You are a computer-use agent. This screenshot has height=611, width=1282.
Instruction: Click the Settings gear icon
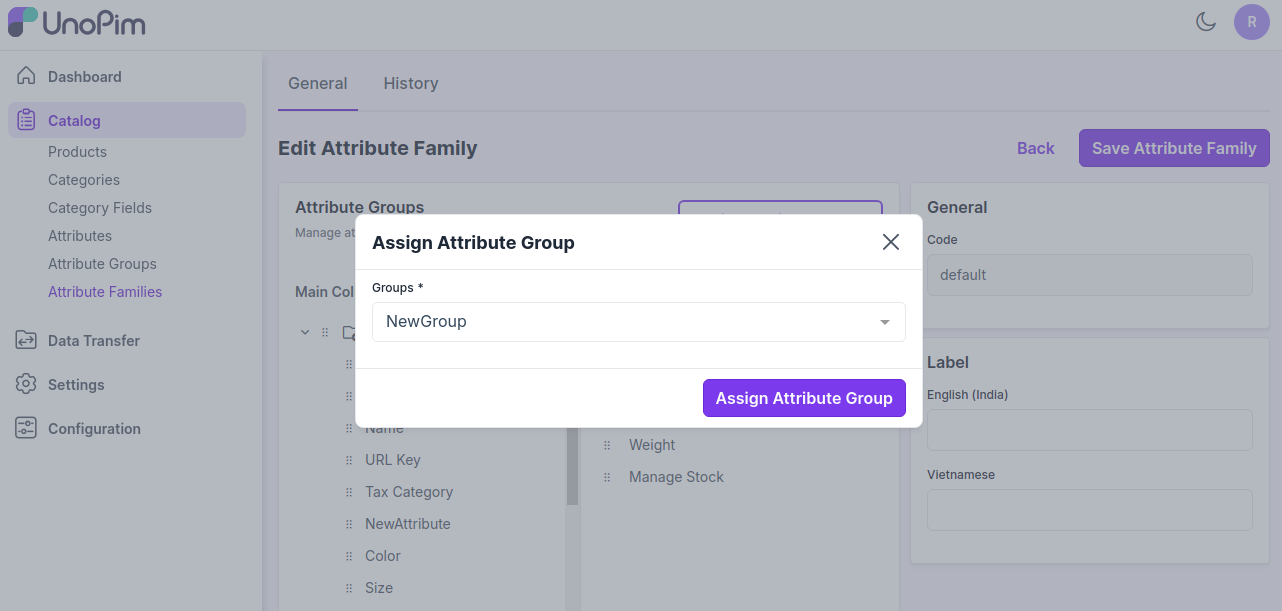[x=25, y=384]
